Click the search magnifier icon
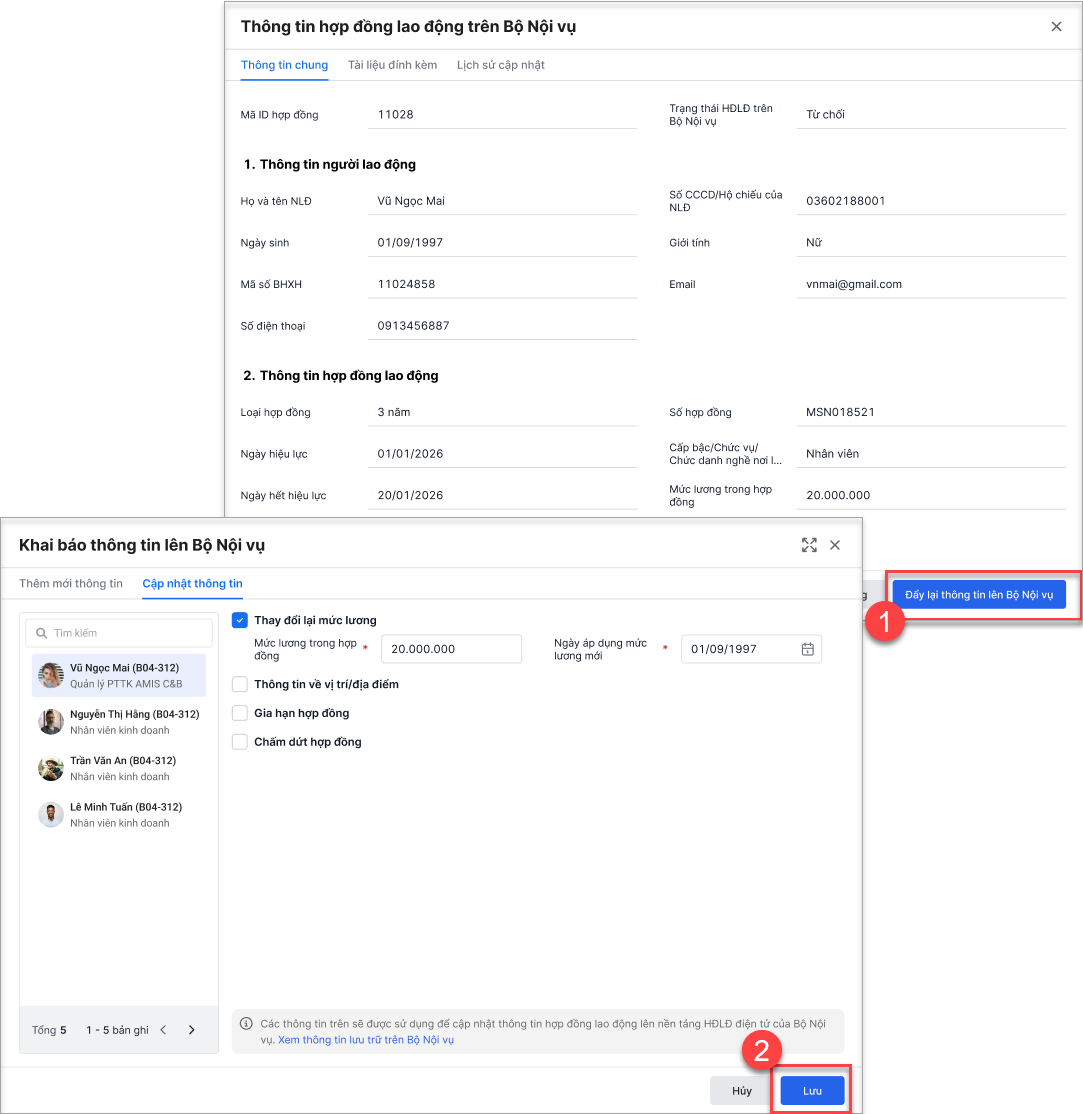The image size is (1083, 1114). point(41,633)
